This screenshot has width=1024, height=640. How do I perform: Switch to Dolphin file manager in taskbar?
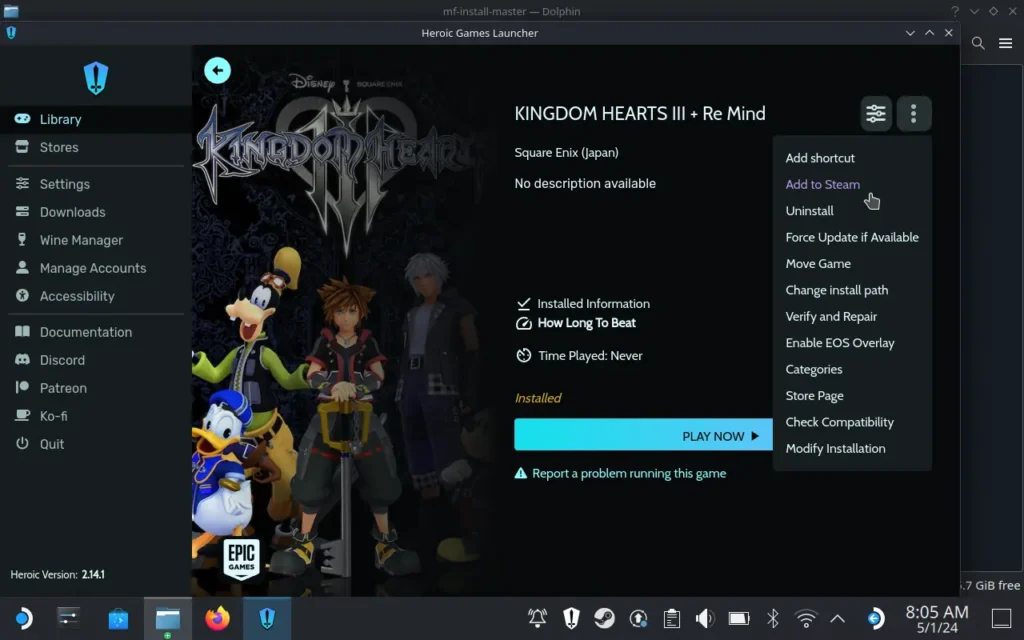click(x=168, y=618)
